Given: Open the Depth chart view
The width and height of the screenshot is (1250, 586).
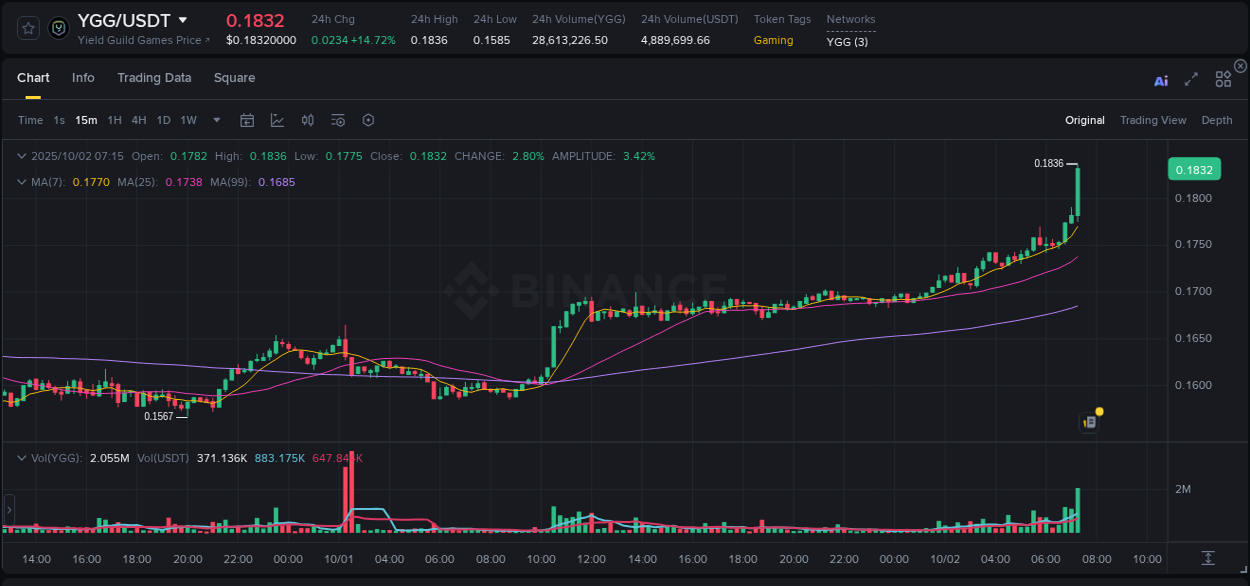Looking at the screenshot, I should pyautogui.click(x=1217, y=120).
